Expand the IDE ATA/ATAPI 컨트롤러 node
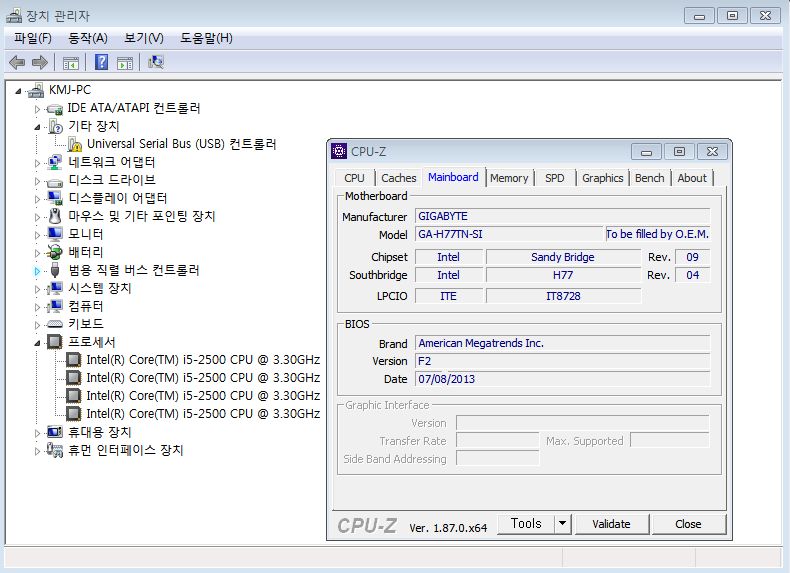Screen dimensions: 790x573 [x=37, y=109]
